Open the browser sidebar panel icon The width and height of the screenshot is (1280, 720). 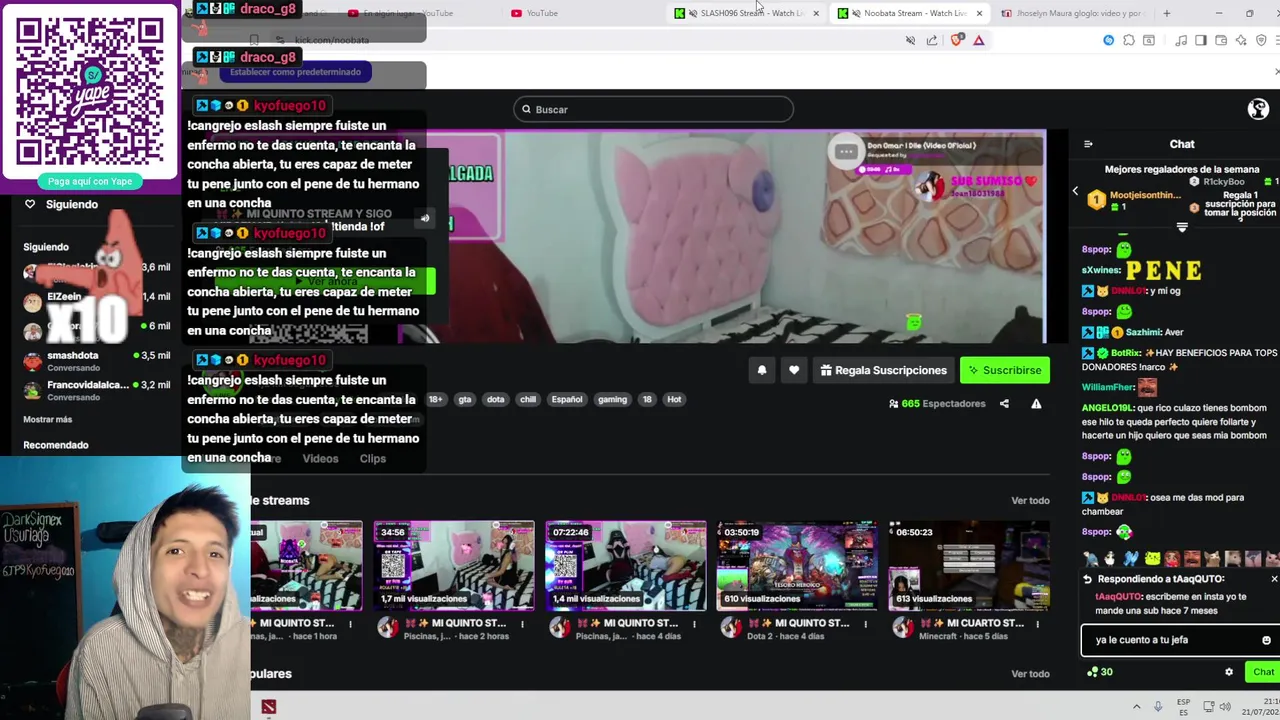tap(1201, 40)
